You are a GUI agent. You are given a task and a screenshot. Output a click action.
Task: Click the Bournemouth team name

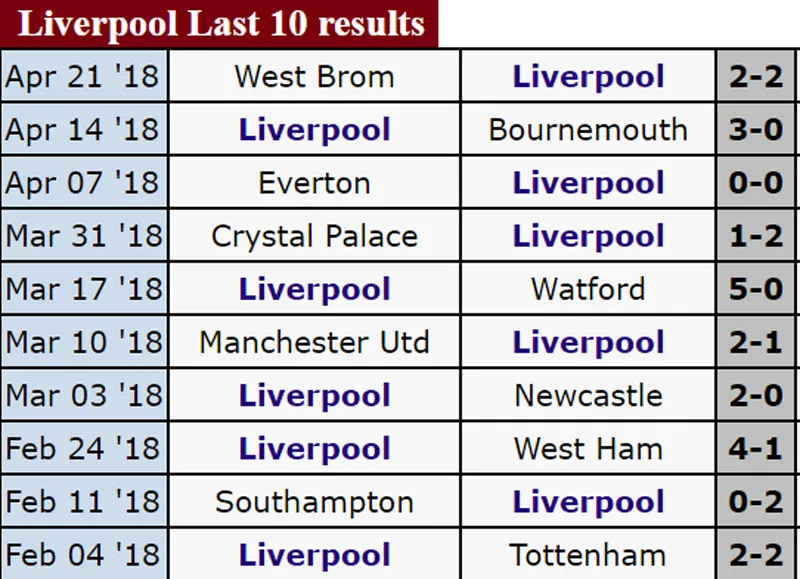pyautogui.click(x=588, y=130)
